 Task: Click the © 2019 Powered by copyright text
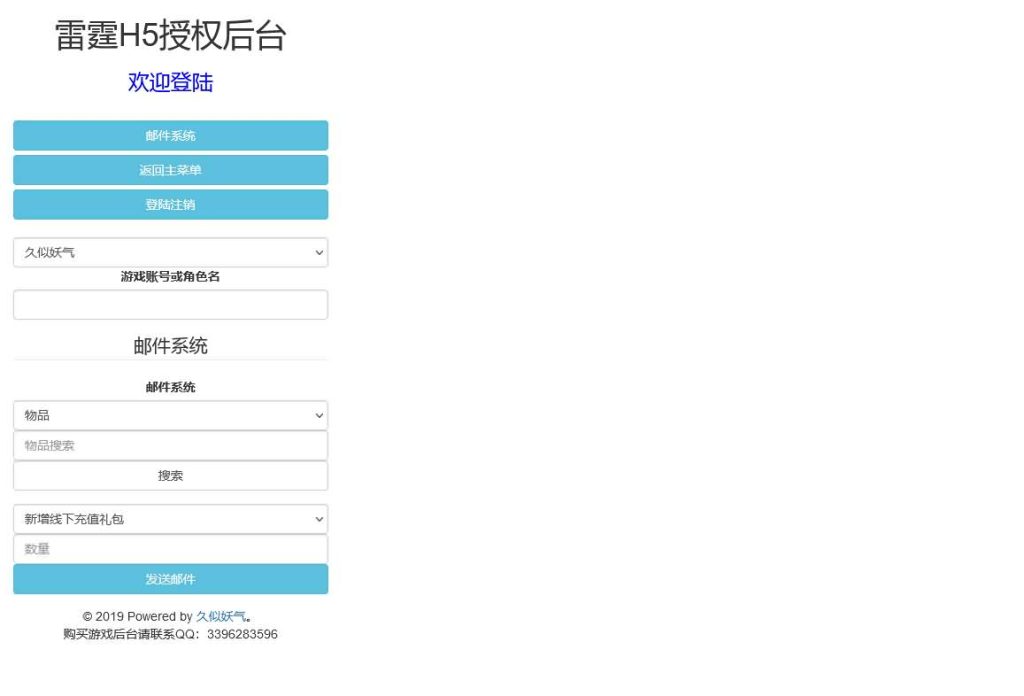point(140,616)
